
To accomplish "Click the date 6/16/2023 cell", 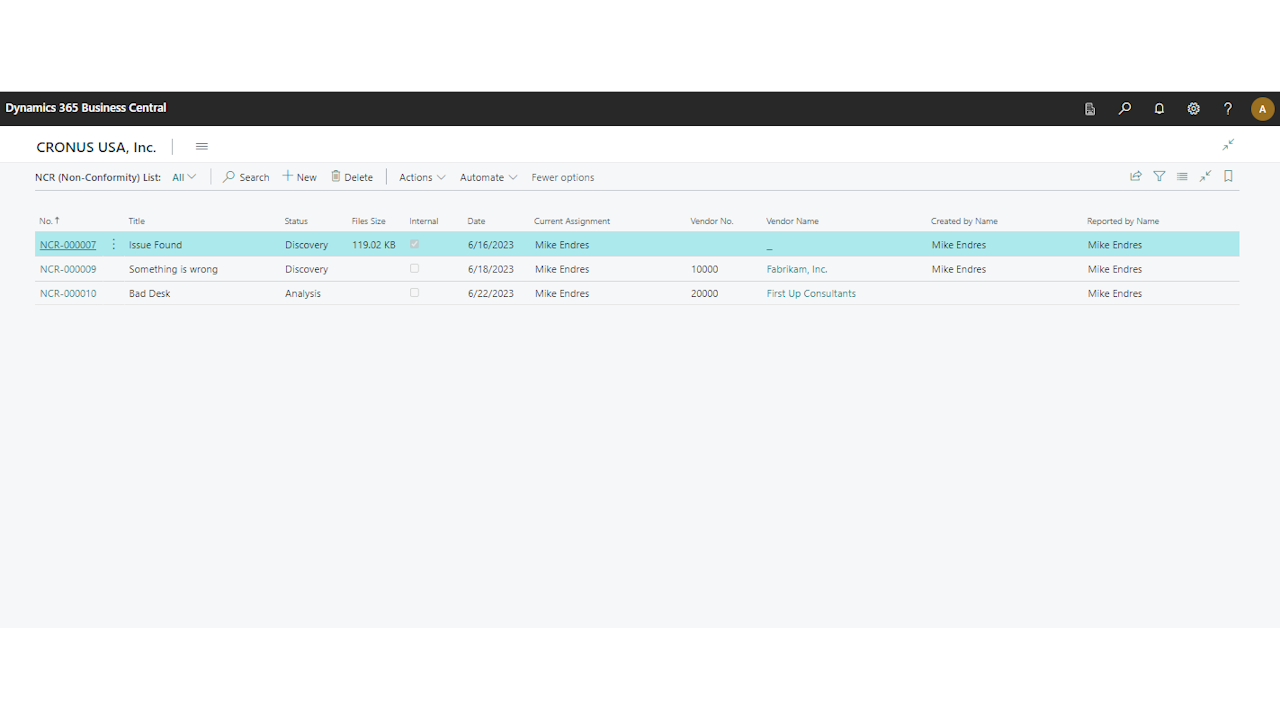I will 491,245.
